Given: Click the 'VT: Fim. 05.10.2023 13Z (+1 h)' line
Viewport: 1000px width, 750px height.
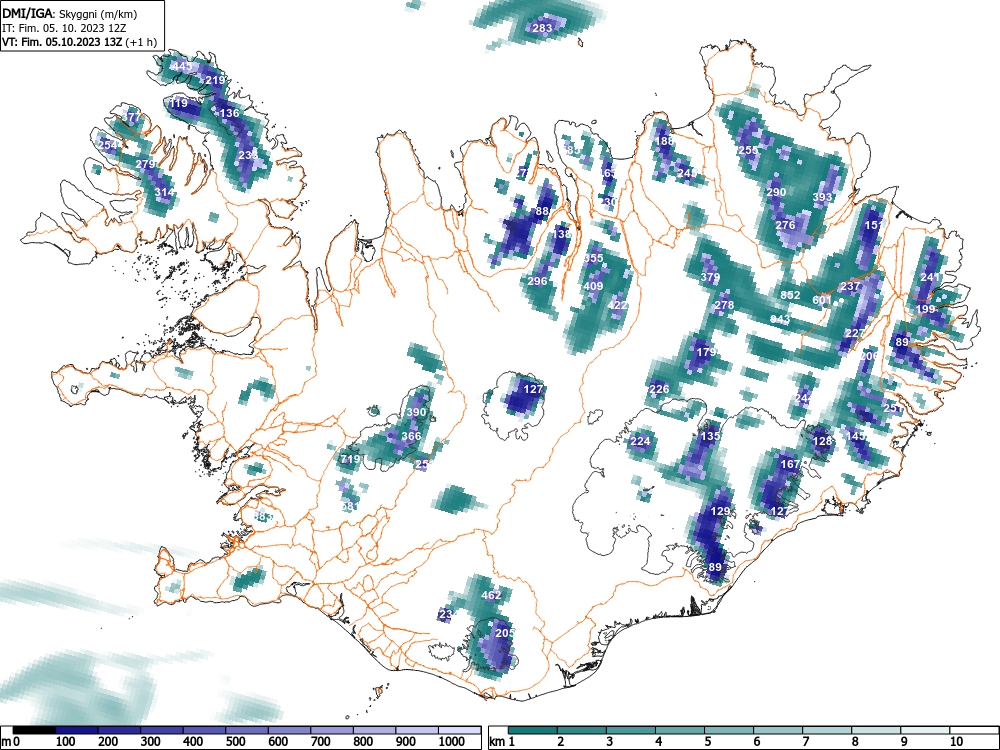Looking at the screenshot, I should [x=79, y=43].
